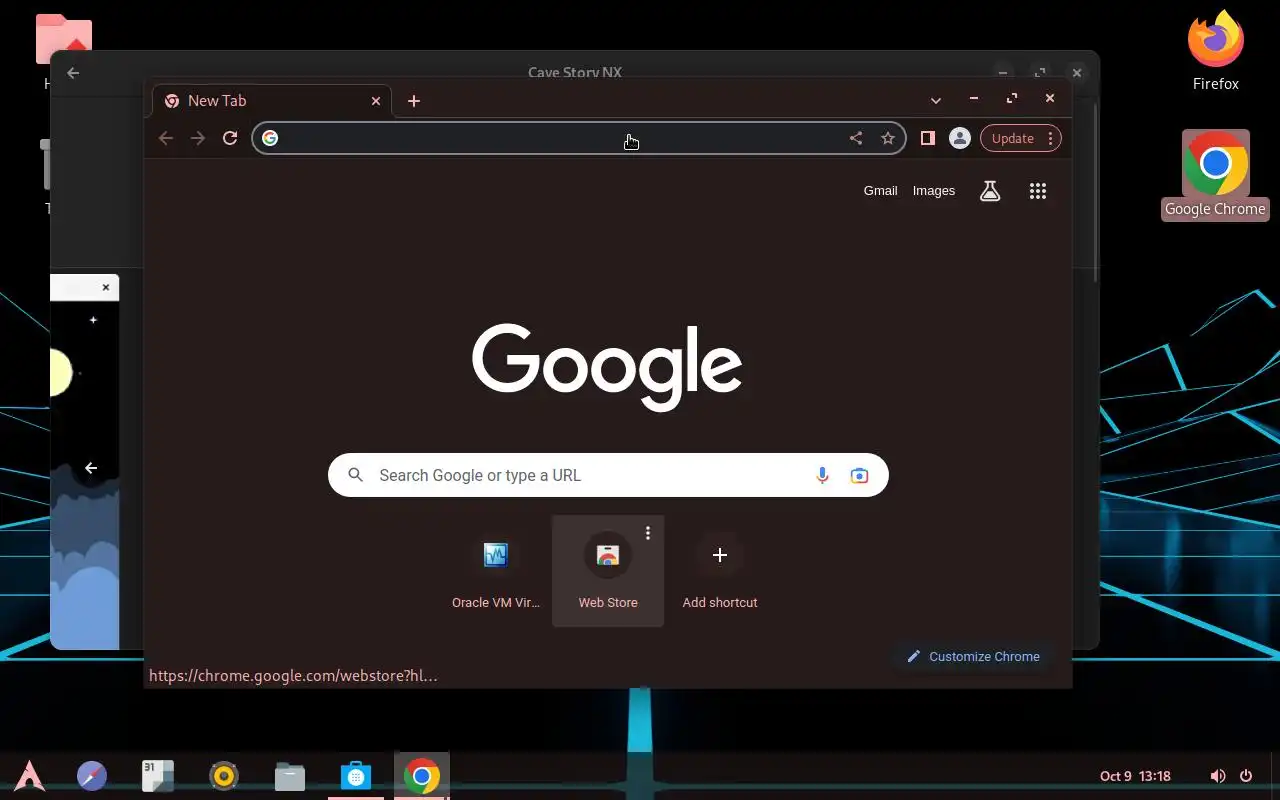Open the applications menu in taskbar
The image size is (1280, 800).
29,776
